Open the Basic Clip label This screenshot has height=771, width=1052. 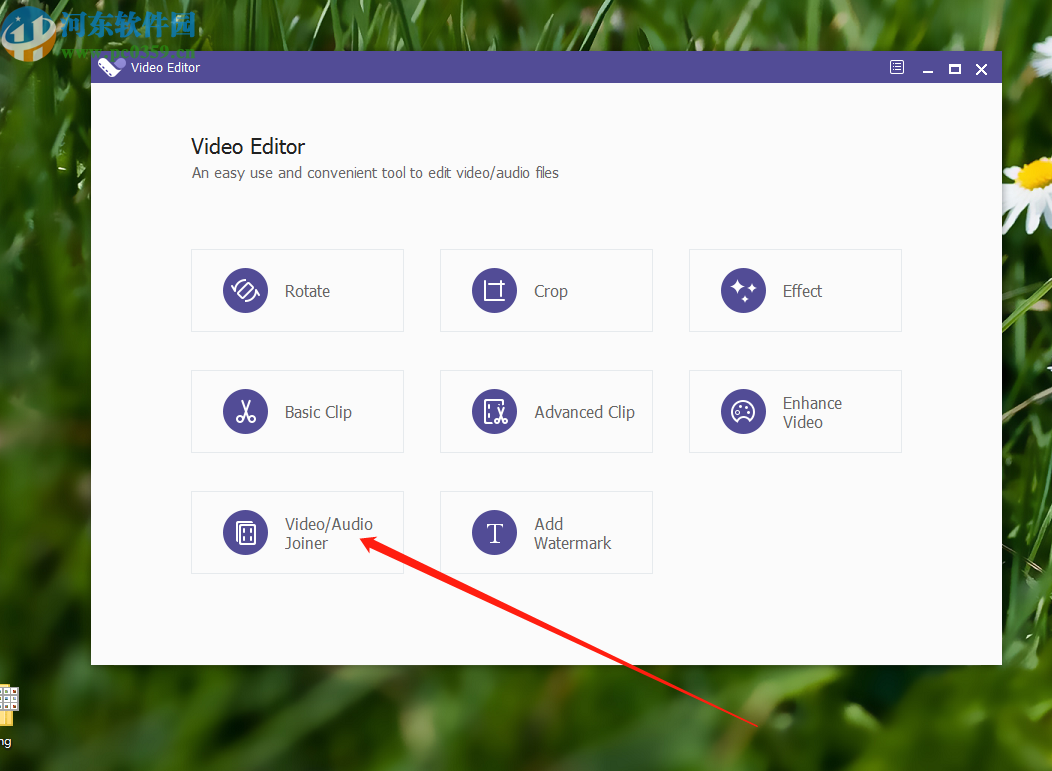pyautogui.click(x=318, y=412)
